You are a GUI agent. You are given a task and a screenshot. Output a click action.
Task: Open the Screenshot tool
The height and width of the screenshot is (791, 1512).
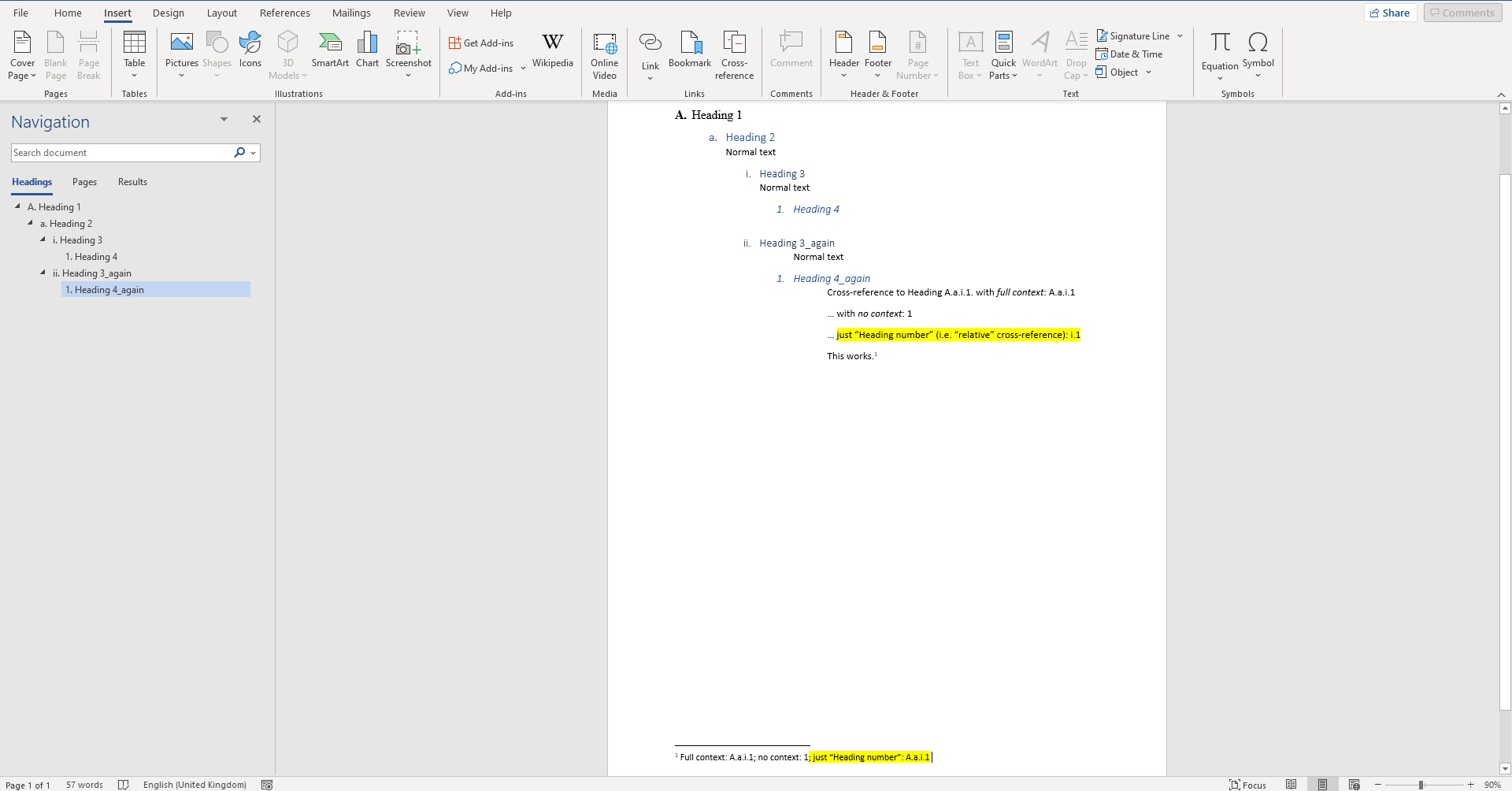click(408, 55)
